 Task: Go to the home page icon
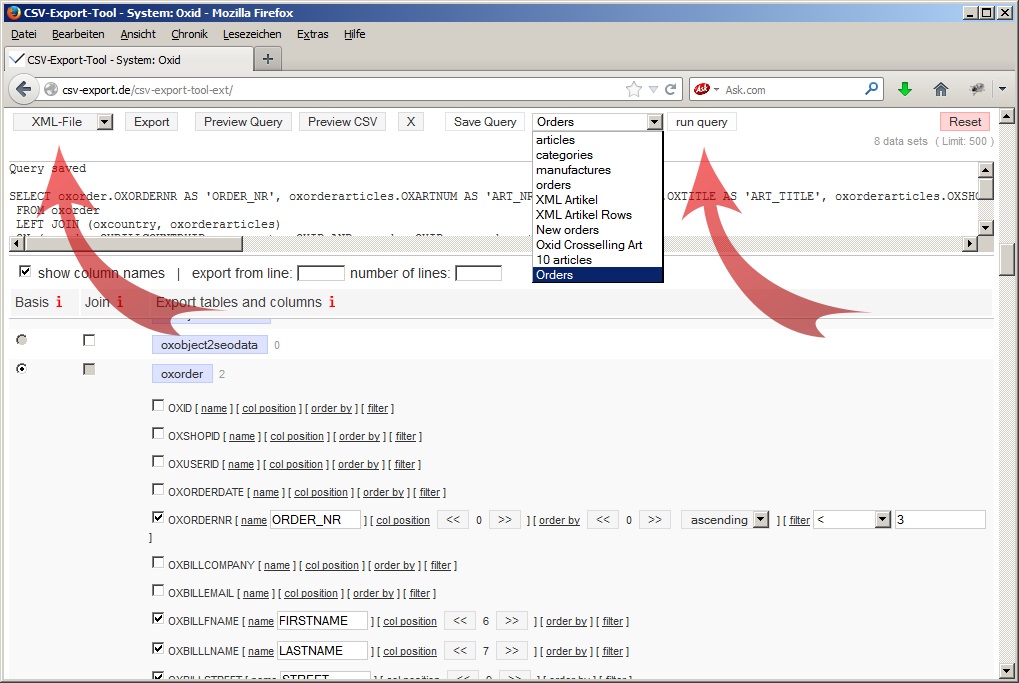point(940,90)
